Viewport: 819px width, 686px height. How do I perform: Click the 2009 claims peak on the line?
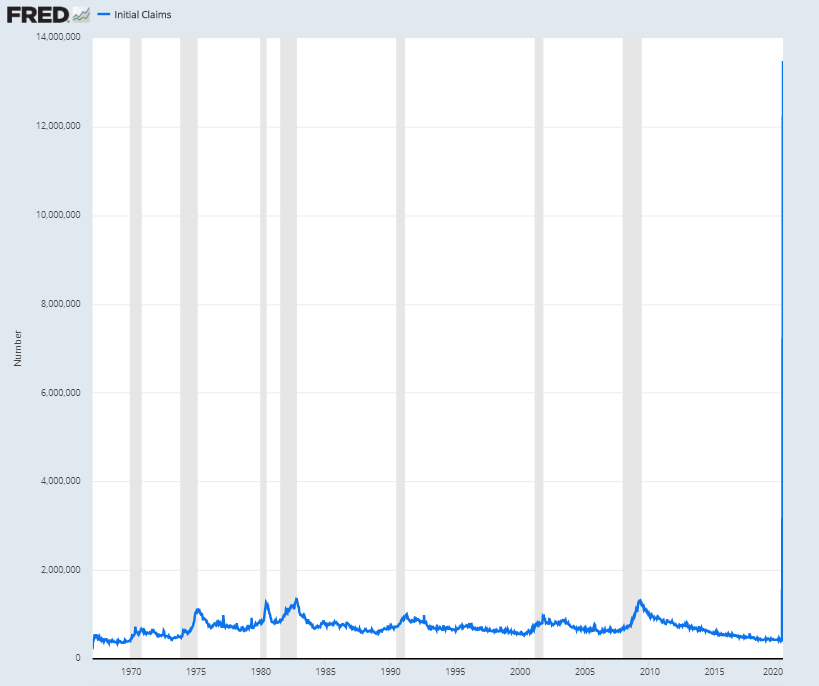coord(640,601)
